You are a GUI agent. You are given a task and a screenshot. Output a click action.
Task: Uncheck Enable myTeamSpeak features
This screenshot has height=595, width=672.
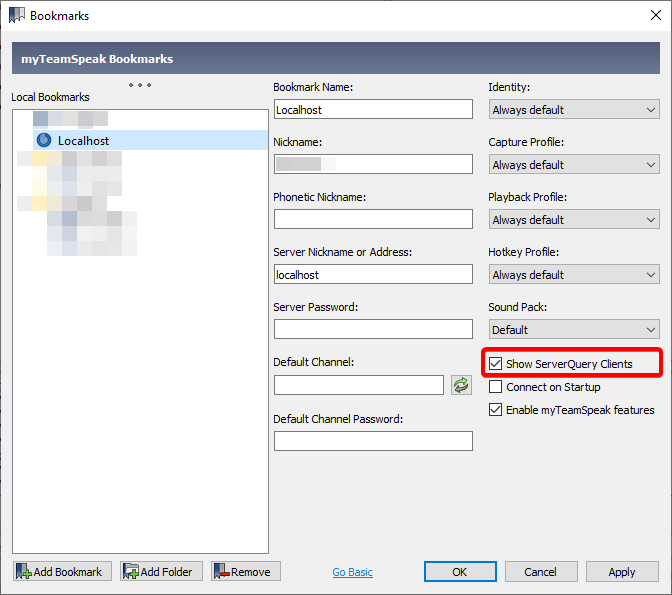point(496,410)
